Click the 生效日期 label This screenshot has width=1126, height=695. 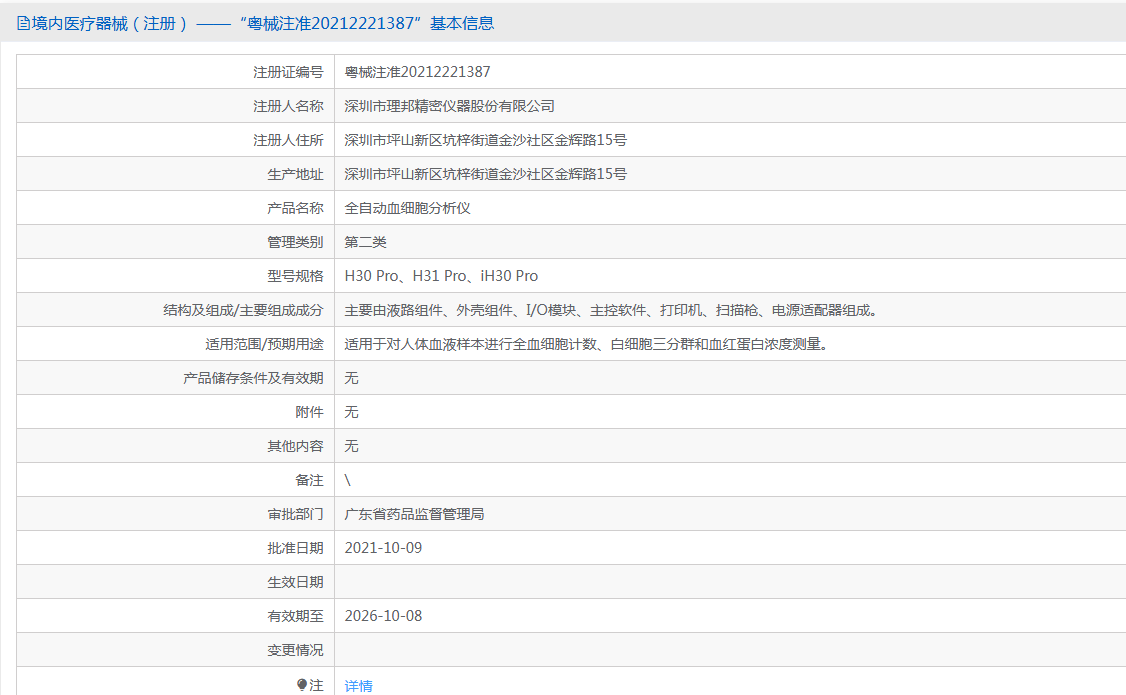tap(295, 582)
